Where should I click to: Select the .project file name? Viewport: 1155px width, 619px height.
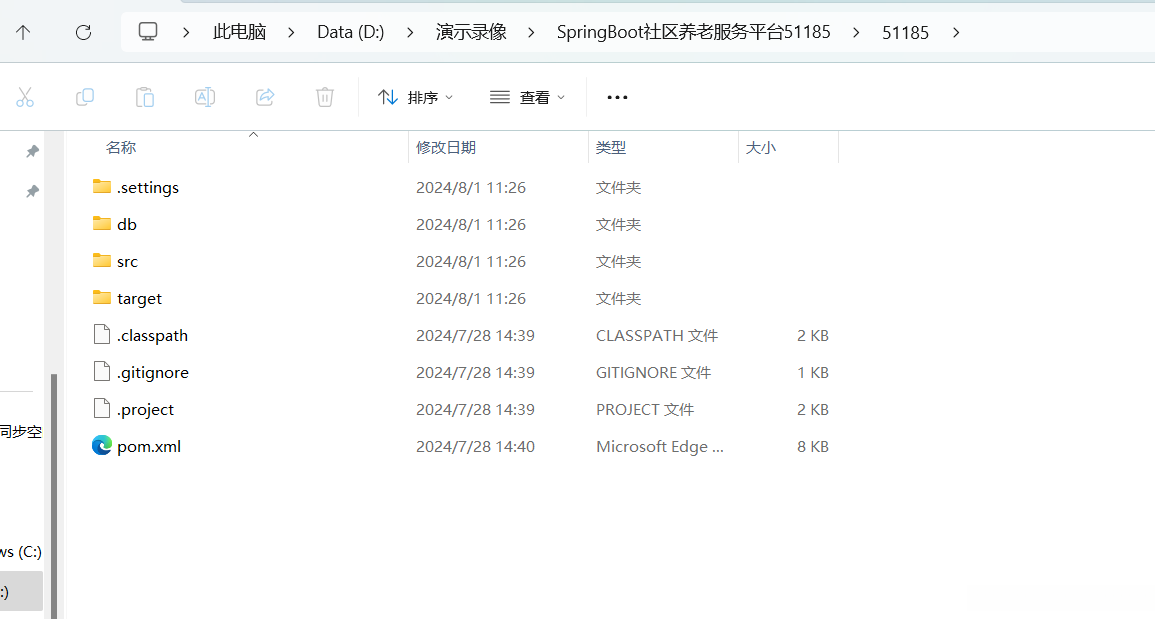(x=145, y=409)
